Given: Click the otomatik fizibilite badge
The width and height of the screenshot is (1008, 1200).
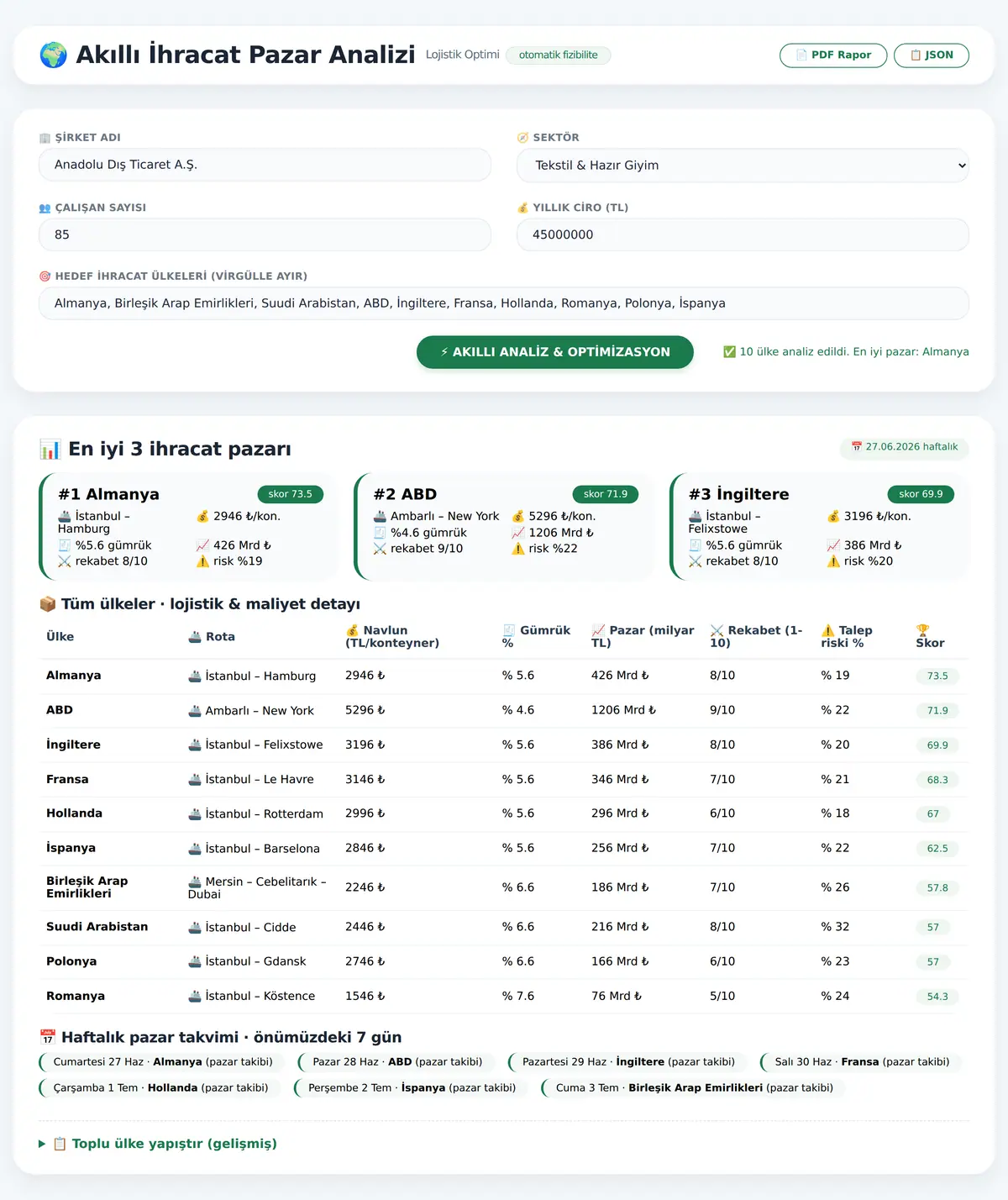Looking at the screenshot, I should point(559,55).
